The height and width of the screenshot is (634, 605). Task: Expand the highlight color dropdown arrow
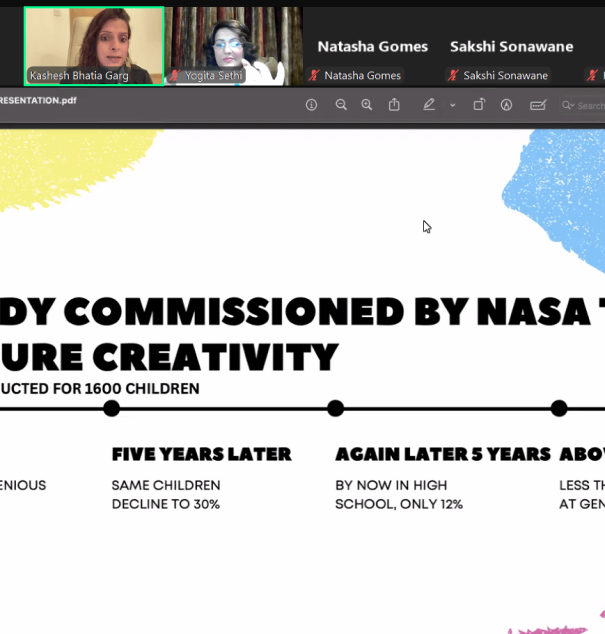pos(452,105)
